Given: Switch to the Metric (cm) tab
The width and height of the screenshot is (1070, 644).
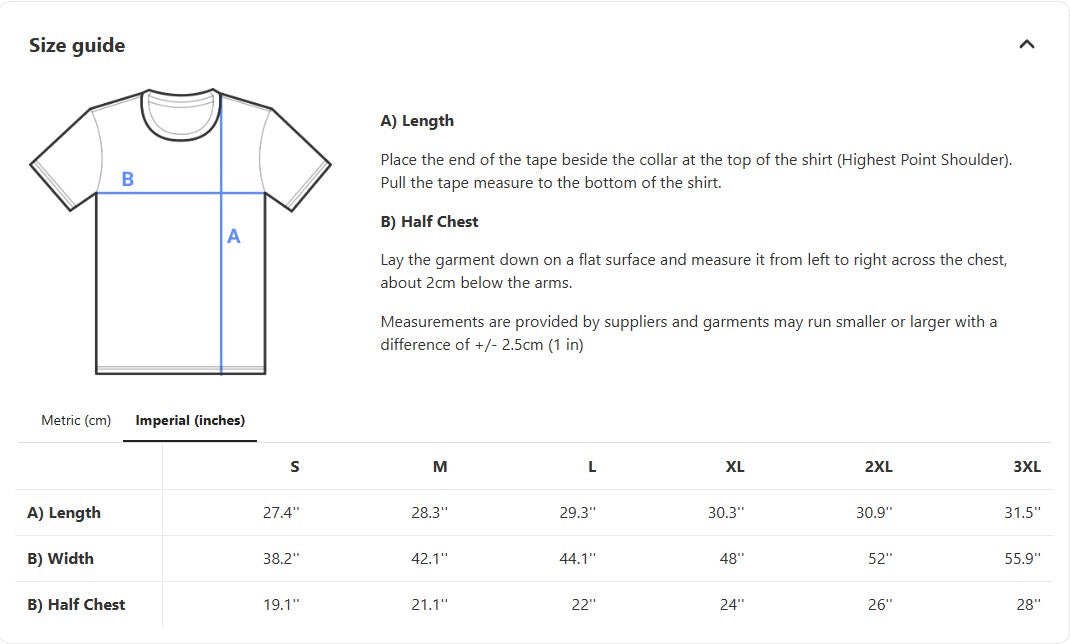Looking at the screenshot, I should tap(76, 420).
